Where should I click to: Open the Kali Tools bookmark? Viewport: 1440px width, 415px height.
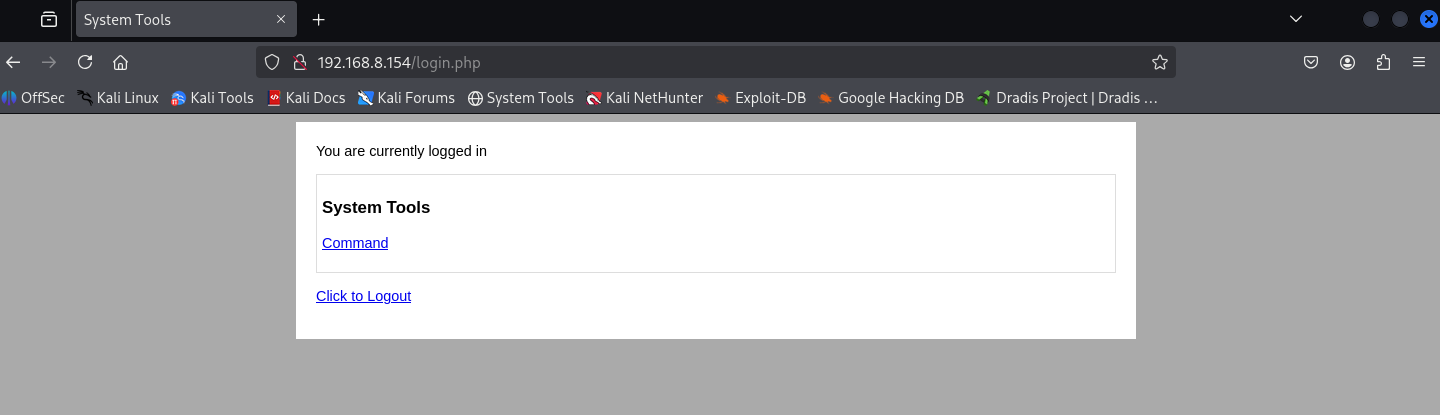(212, 98)
